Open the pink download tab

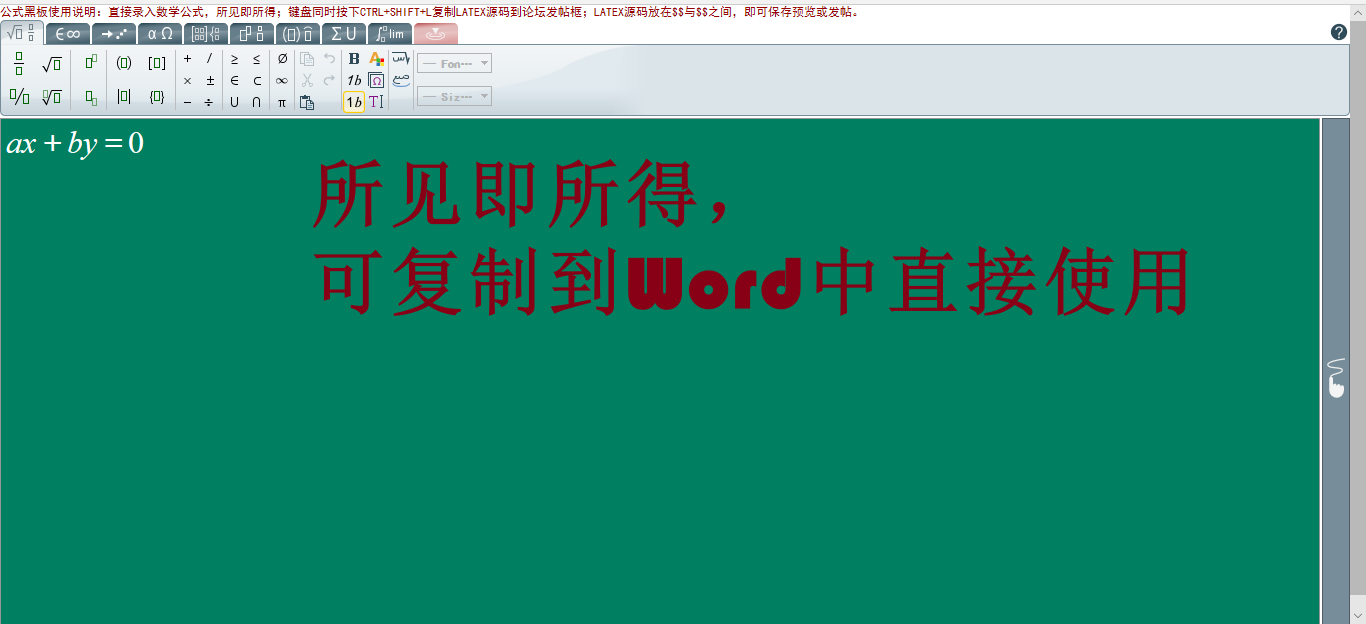(x=436, y=34)
